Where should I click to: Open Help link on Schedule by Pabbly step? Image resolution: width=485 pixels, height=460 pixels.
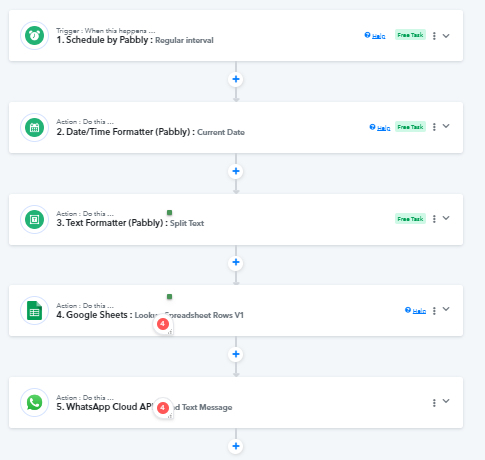(375, 36)
